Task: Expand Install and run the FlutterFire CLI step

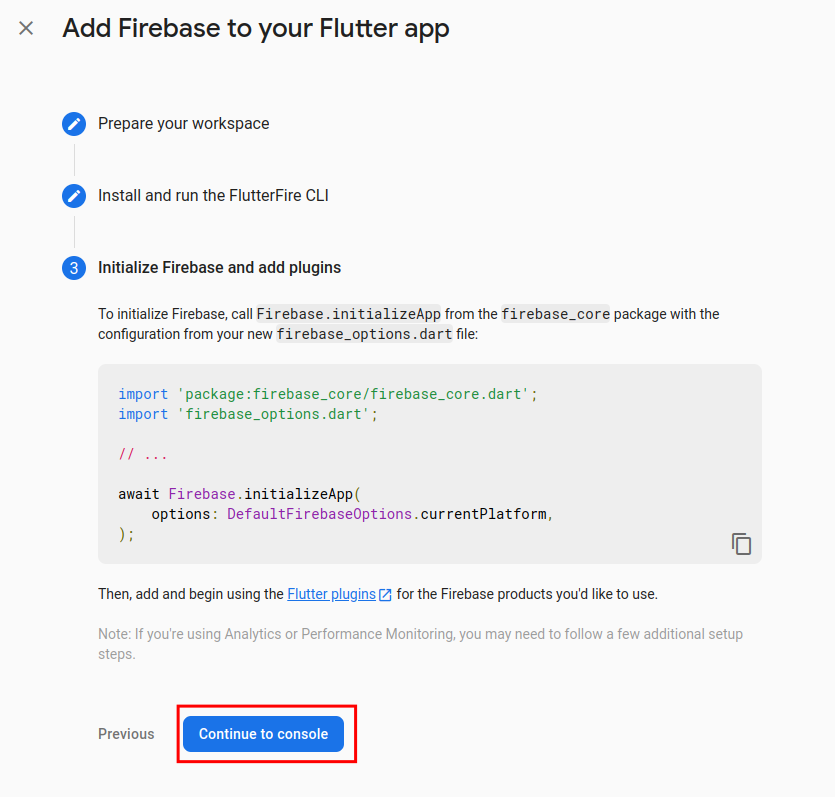Action: tap(213, 195)
